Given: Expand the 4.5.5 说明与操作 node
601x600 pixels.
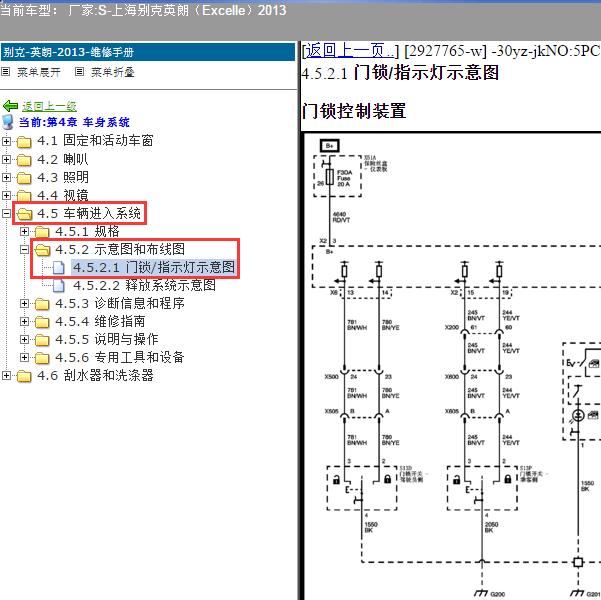Looking at the screenshot, I should (x=24, y=339).
